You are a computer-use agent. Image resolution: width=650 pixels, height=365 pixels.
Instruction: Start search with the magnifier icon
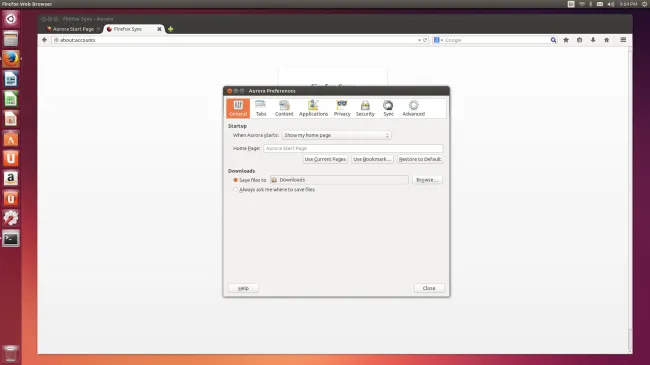553,40
